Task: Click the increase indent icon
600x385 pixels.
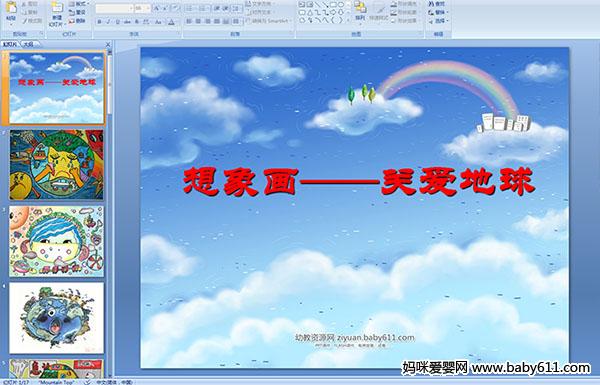Action: pyautogui.click(x=226, y=8)
